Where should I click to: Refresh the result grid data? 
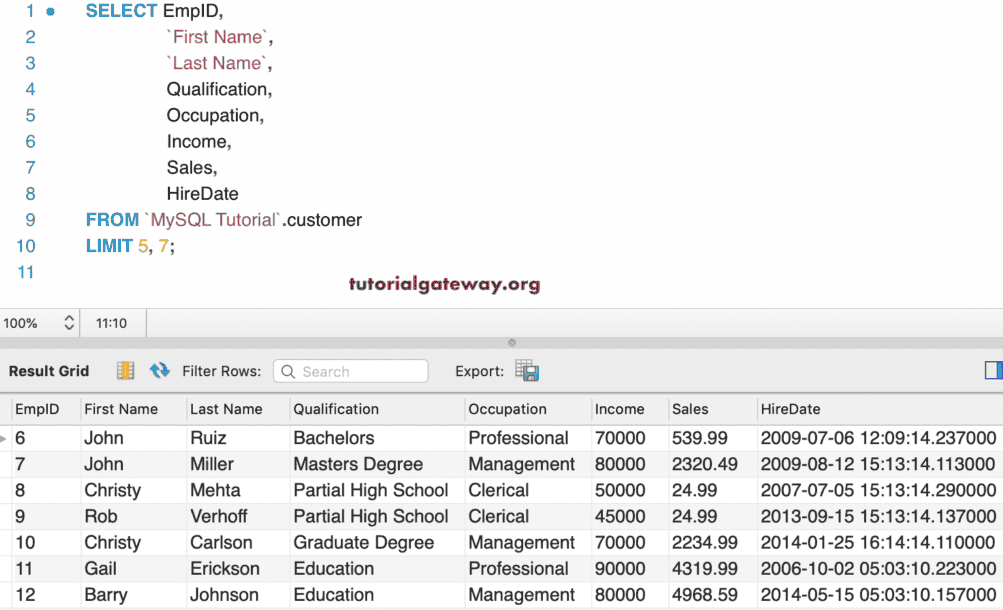click(x=159, y=371)
